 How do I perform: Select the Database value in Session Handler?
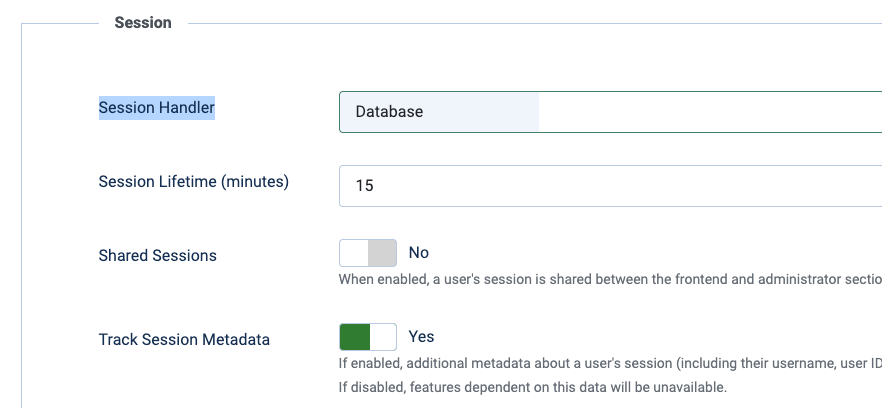pyautogui.click(x=389, y=111)
